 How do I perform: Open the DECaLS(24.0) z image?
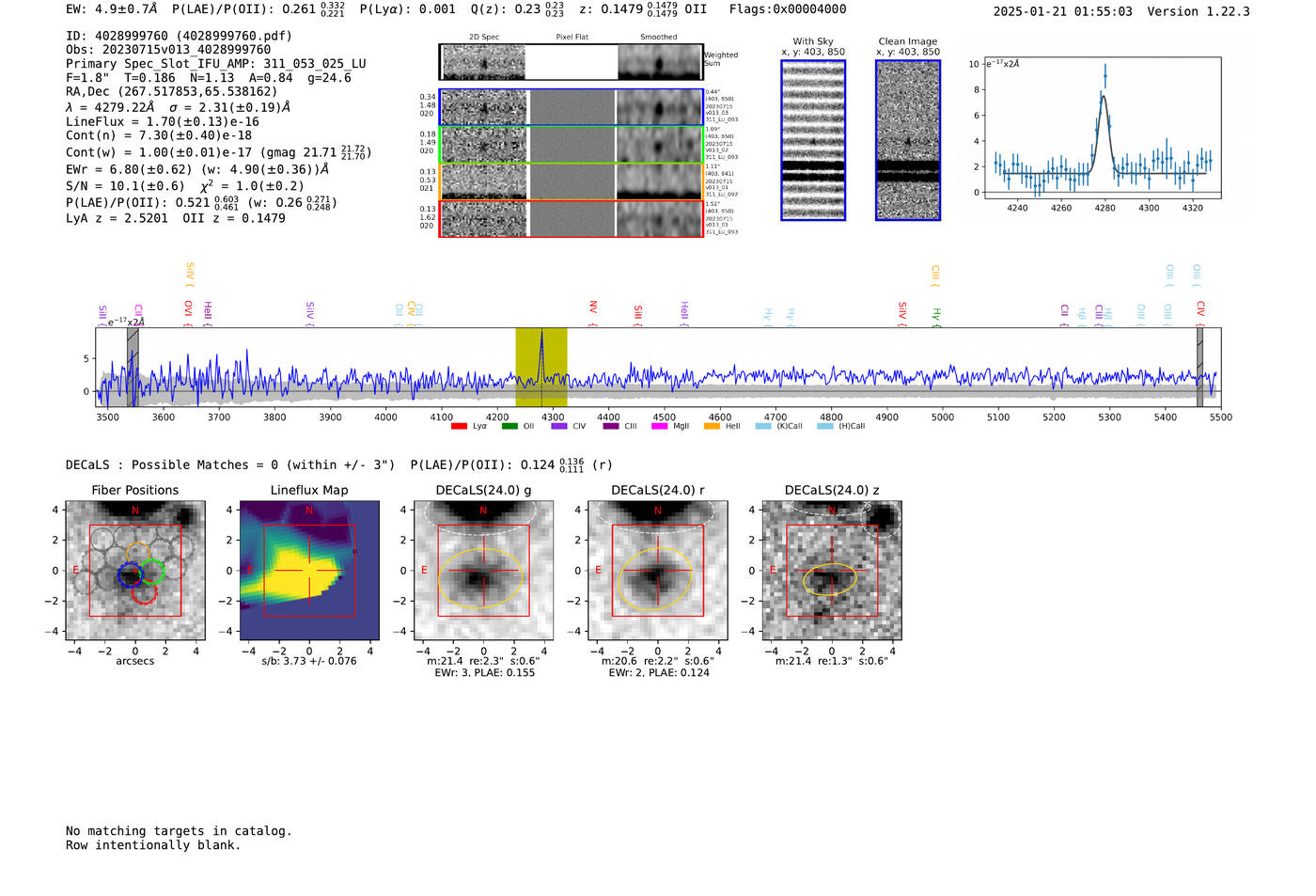pos(832,571)
